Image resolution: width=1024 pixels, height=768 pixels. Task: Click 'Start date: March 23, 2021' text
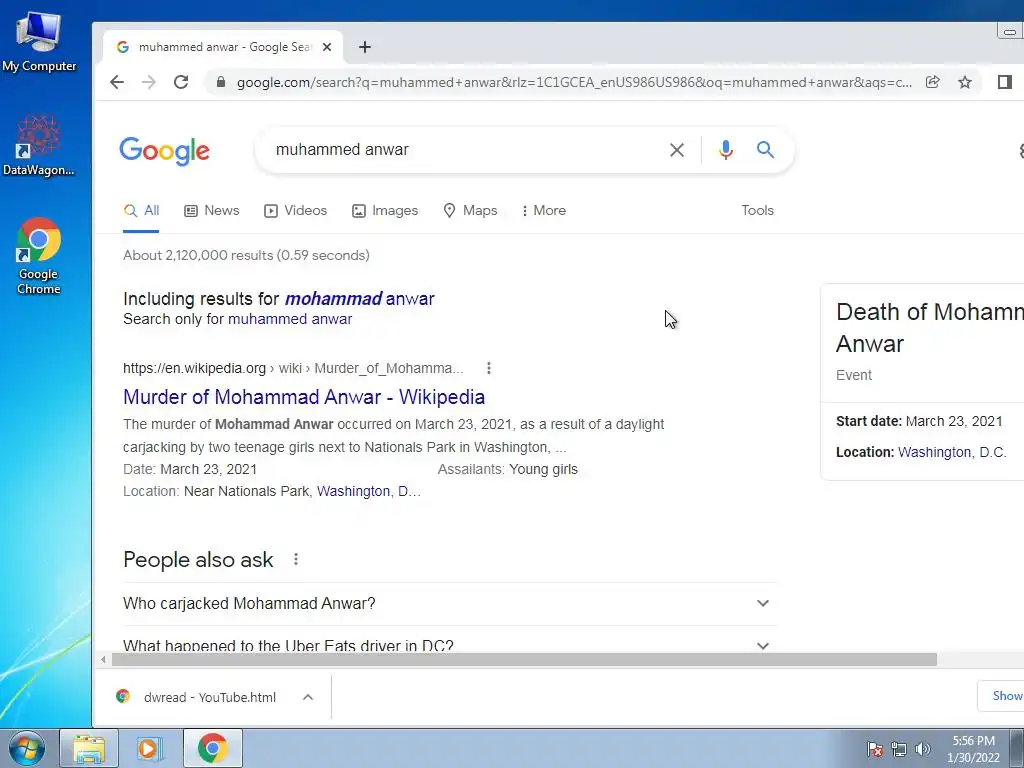tap(919, 421)
